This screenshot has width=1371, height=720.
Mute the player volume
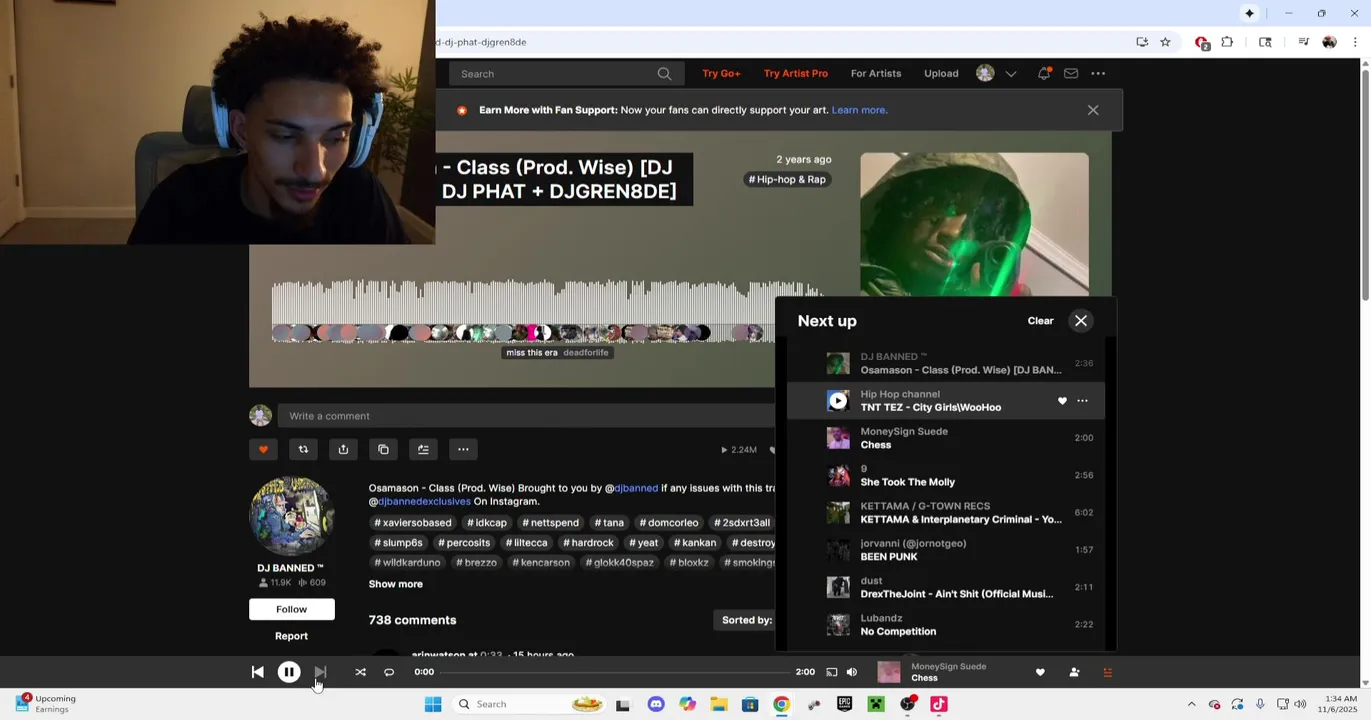[852, 672]
